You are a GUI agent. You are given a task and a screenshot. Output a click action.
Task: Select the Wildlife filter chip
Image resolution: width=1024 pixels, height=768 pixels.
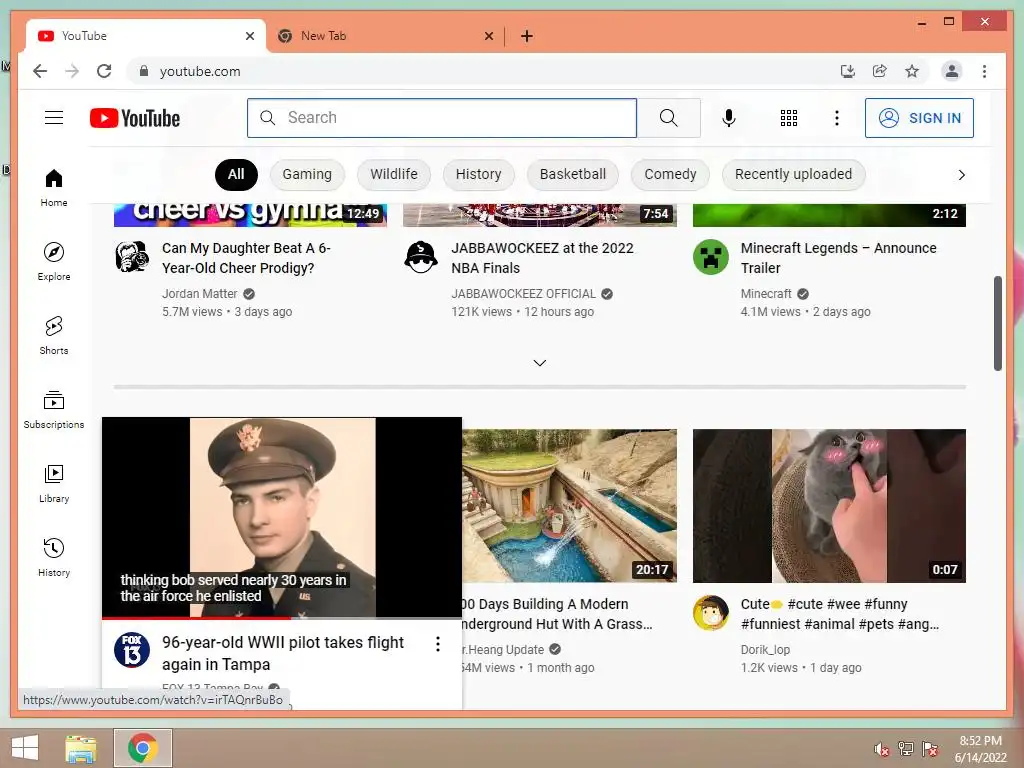(394, 174)
